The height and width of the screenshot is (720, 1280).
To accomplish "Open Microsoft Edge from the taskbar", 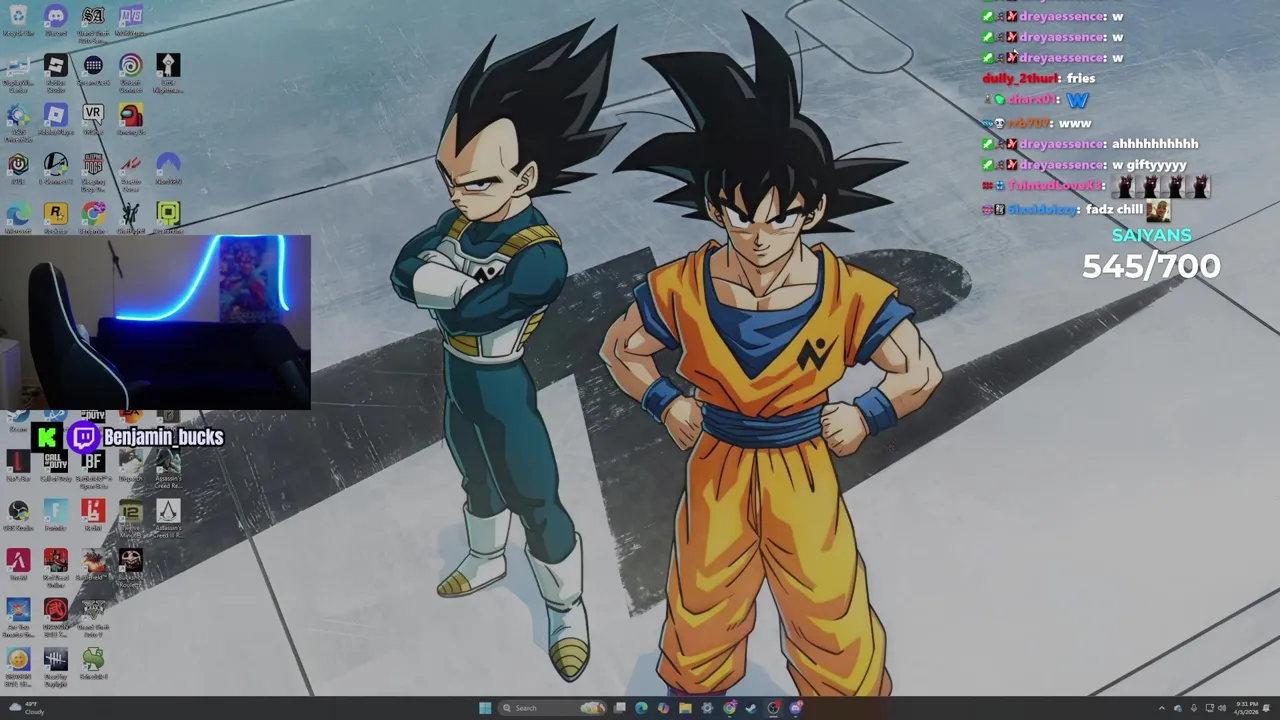I will [641, 708].
